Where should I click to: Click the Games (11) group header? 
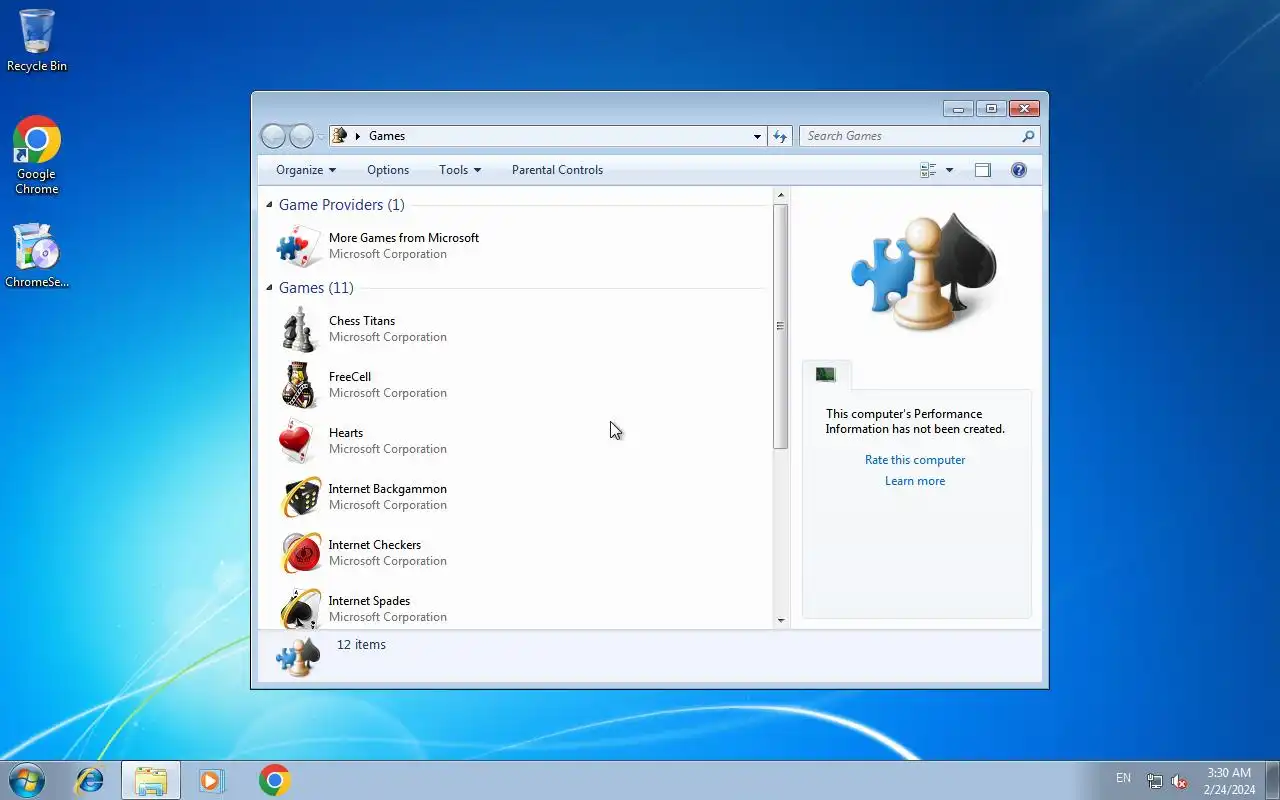coord(316,288)
